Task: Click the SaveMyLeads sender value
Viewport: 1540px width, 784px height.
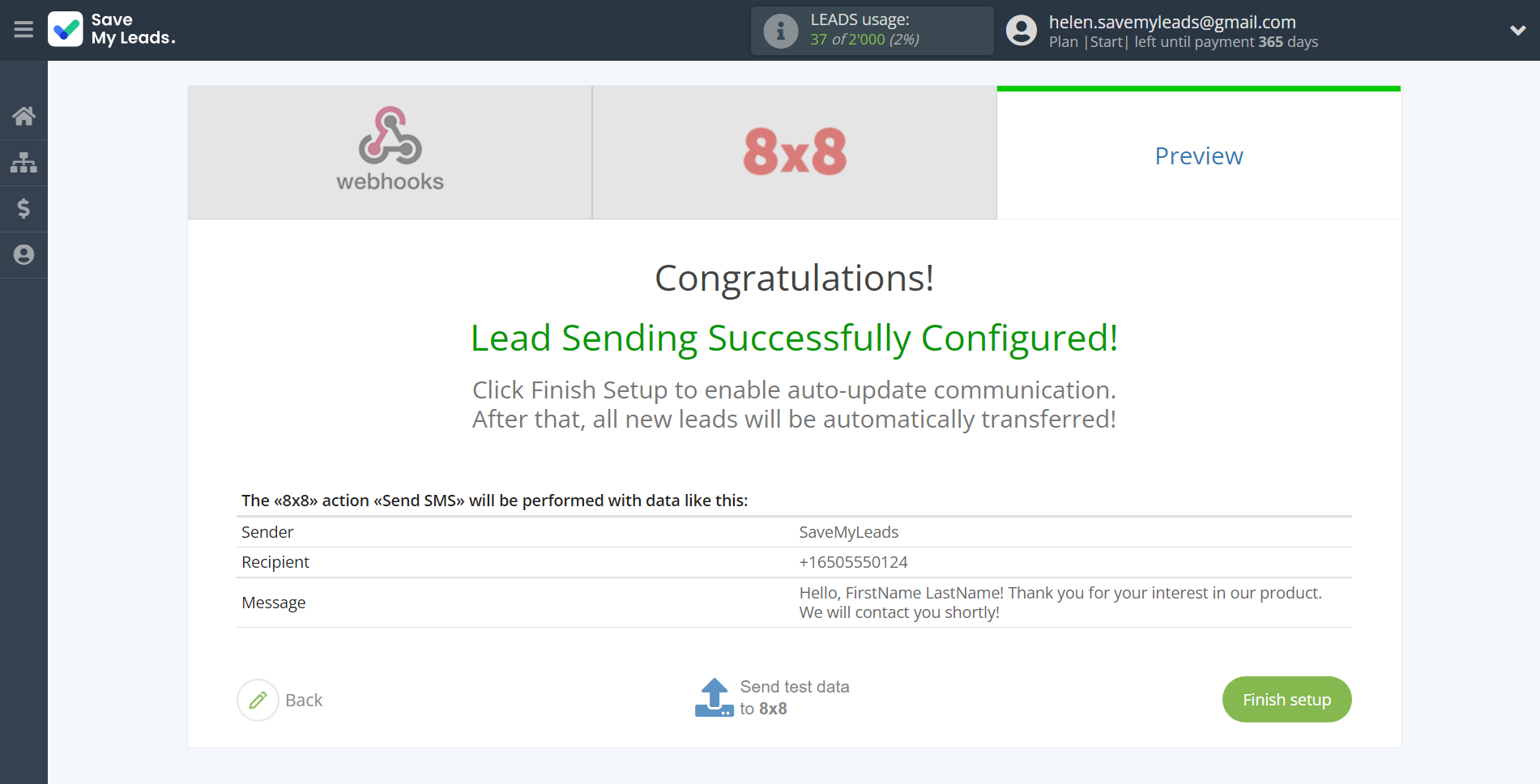Action: click(x=848, y=532)
